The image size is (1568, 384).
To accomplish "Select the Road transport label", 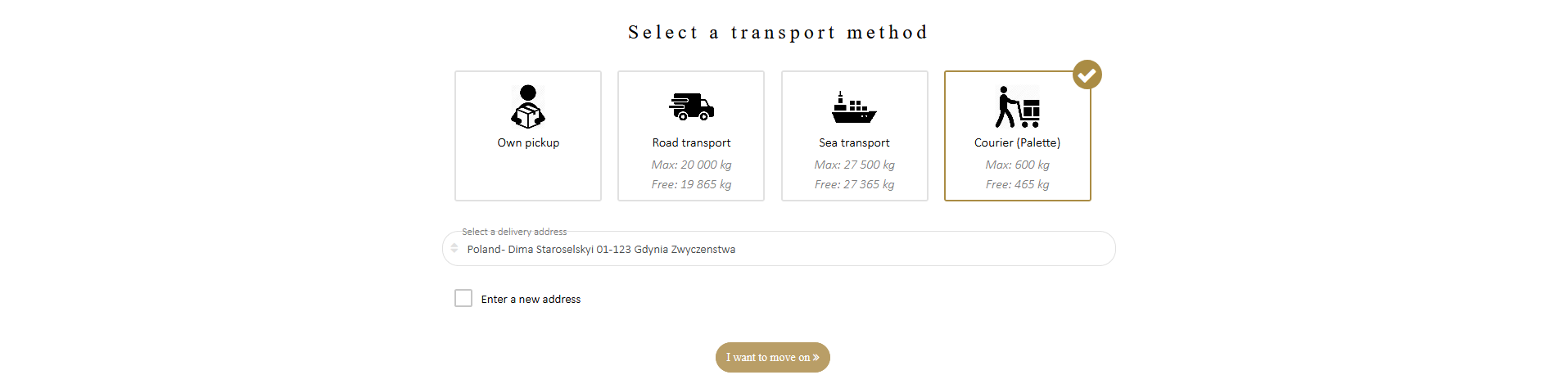I will [x=691, y=142].
